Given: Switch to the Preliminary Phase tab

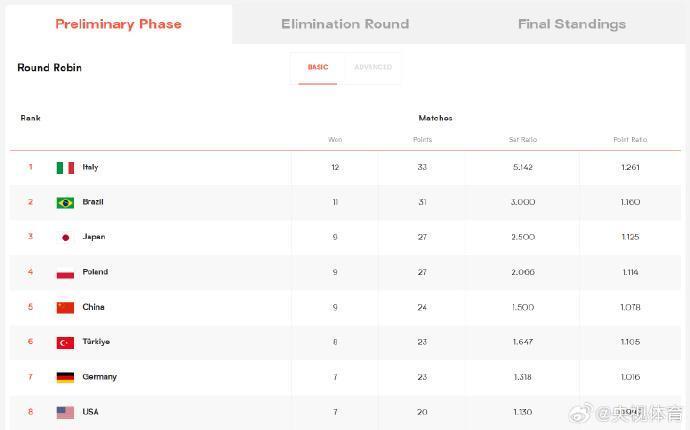Looking at the screenshot, I should [117, 24].
